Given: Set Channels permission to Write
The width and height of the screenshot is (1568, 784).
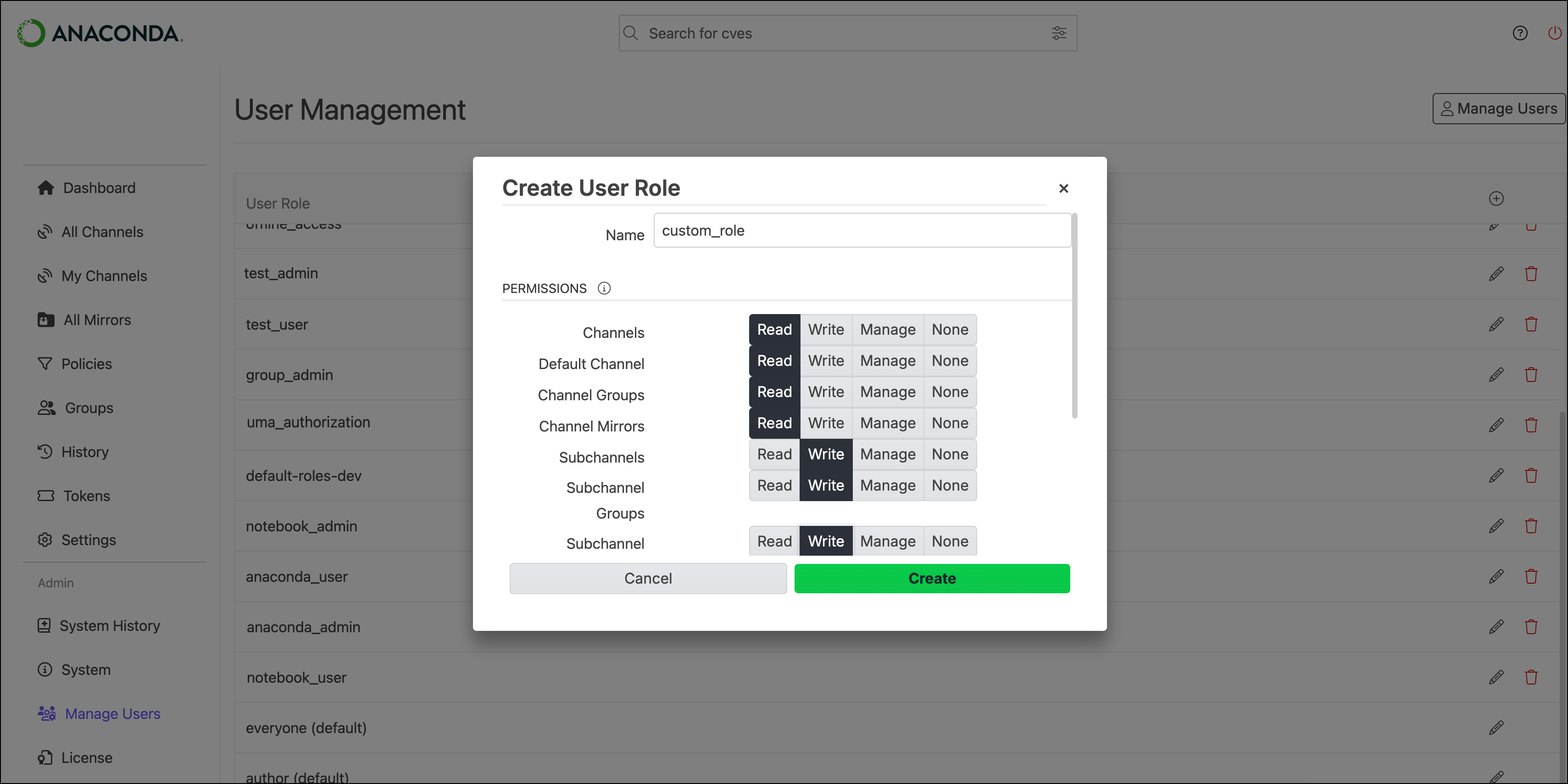Looking at the screenshot, I should (825, 330).
